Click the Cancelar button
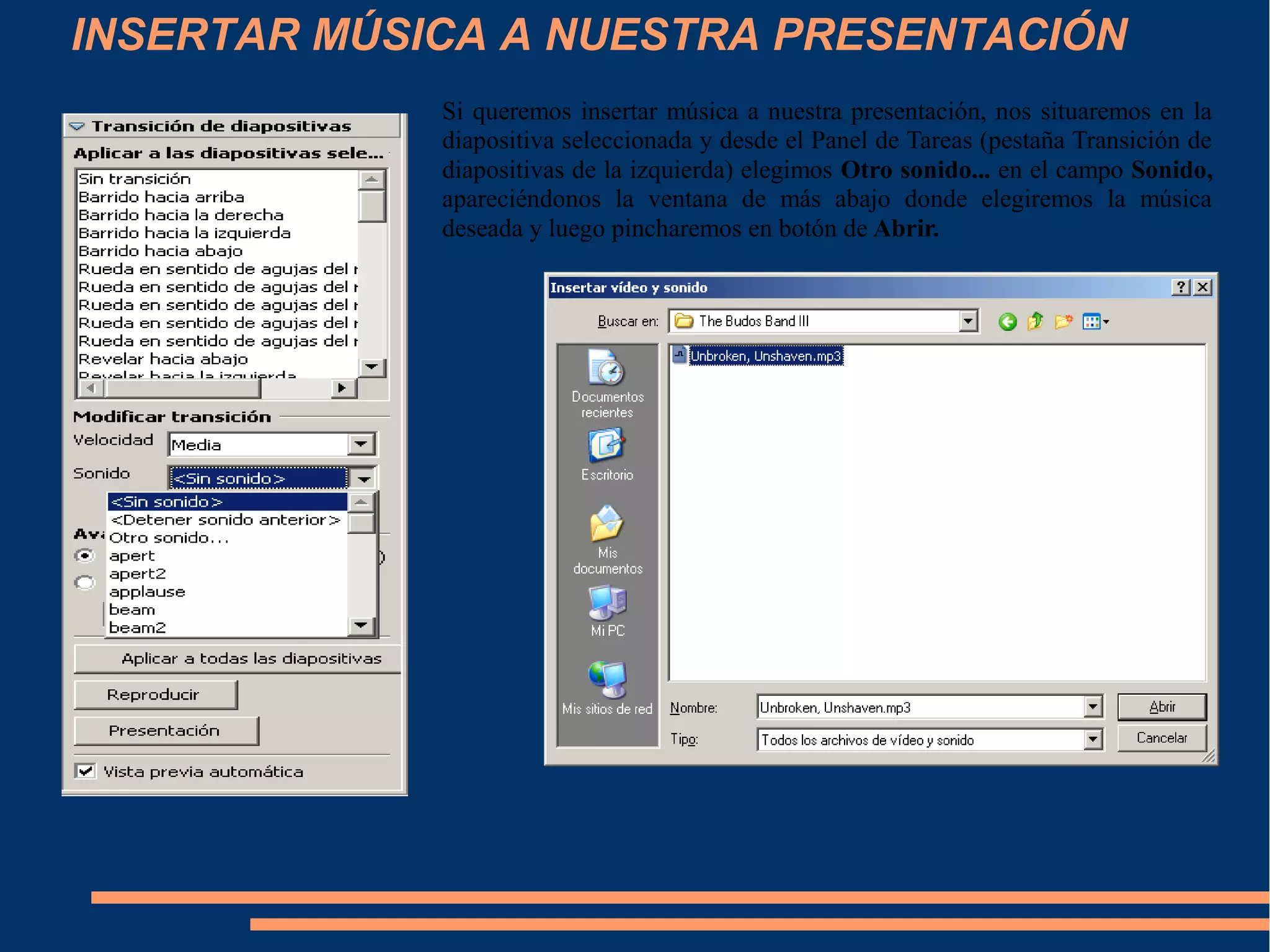Screen dimensions: 1270x952 [x=1161, y=738]
